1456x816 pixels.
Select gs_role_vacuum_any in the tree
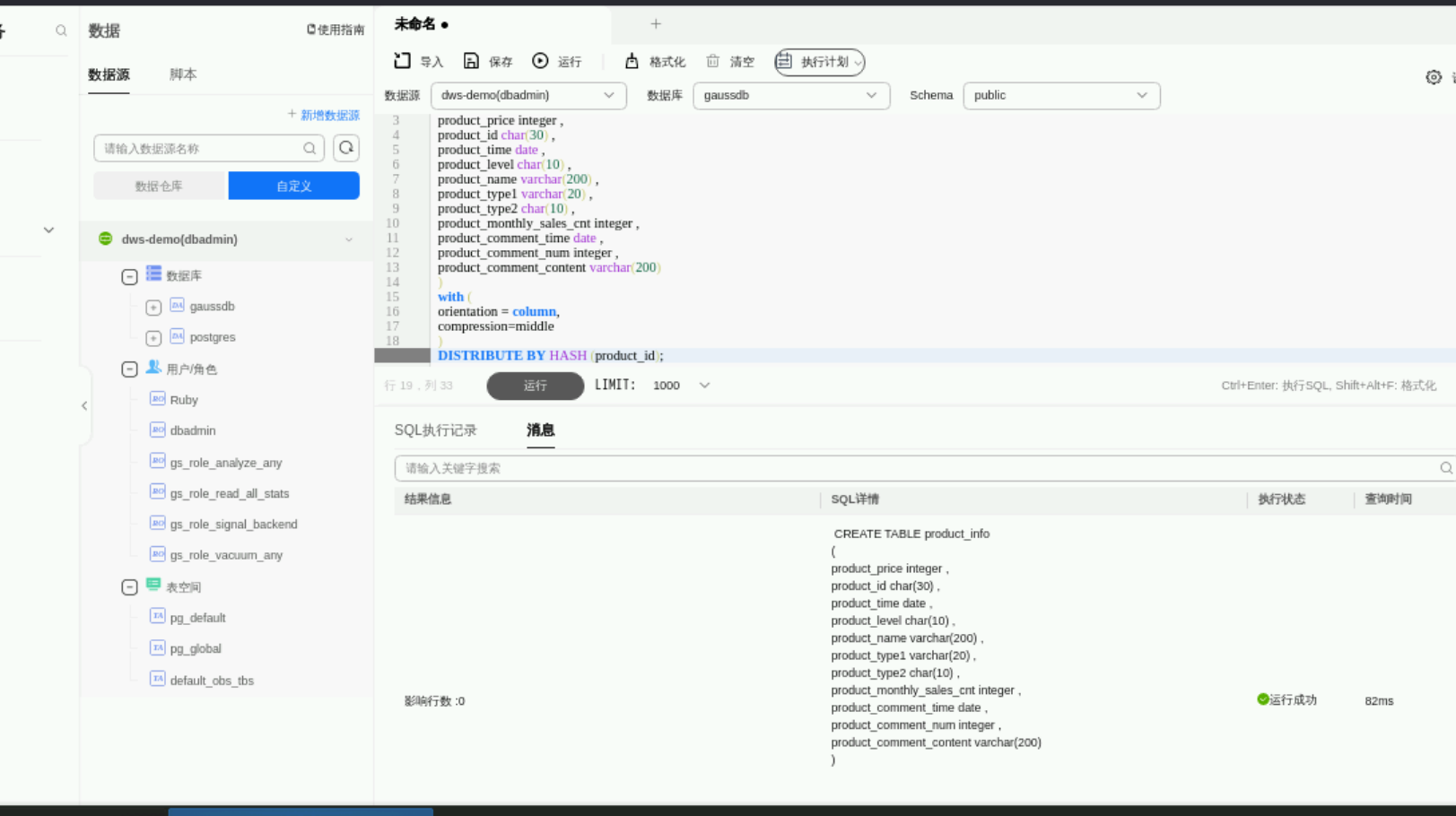coord(227,555)
